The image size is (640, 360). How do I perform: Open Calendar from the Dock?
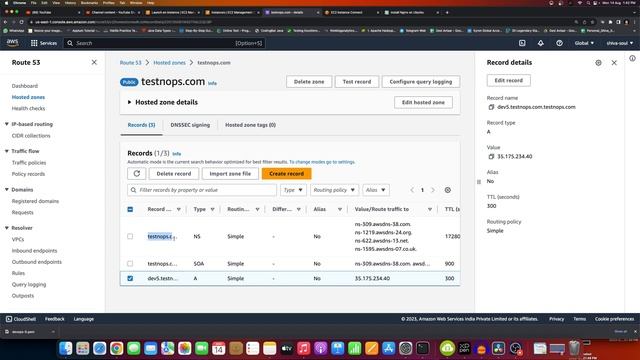click(218, 348)
